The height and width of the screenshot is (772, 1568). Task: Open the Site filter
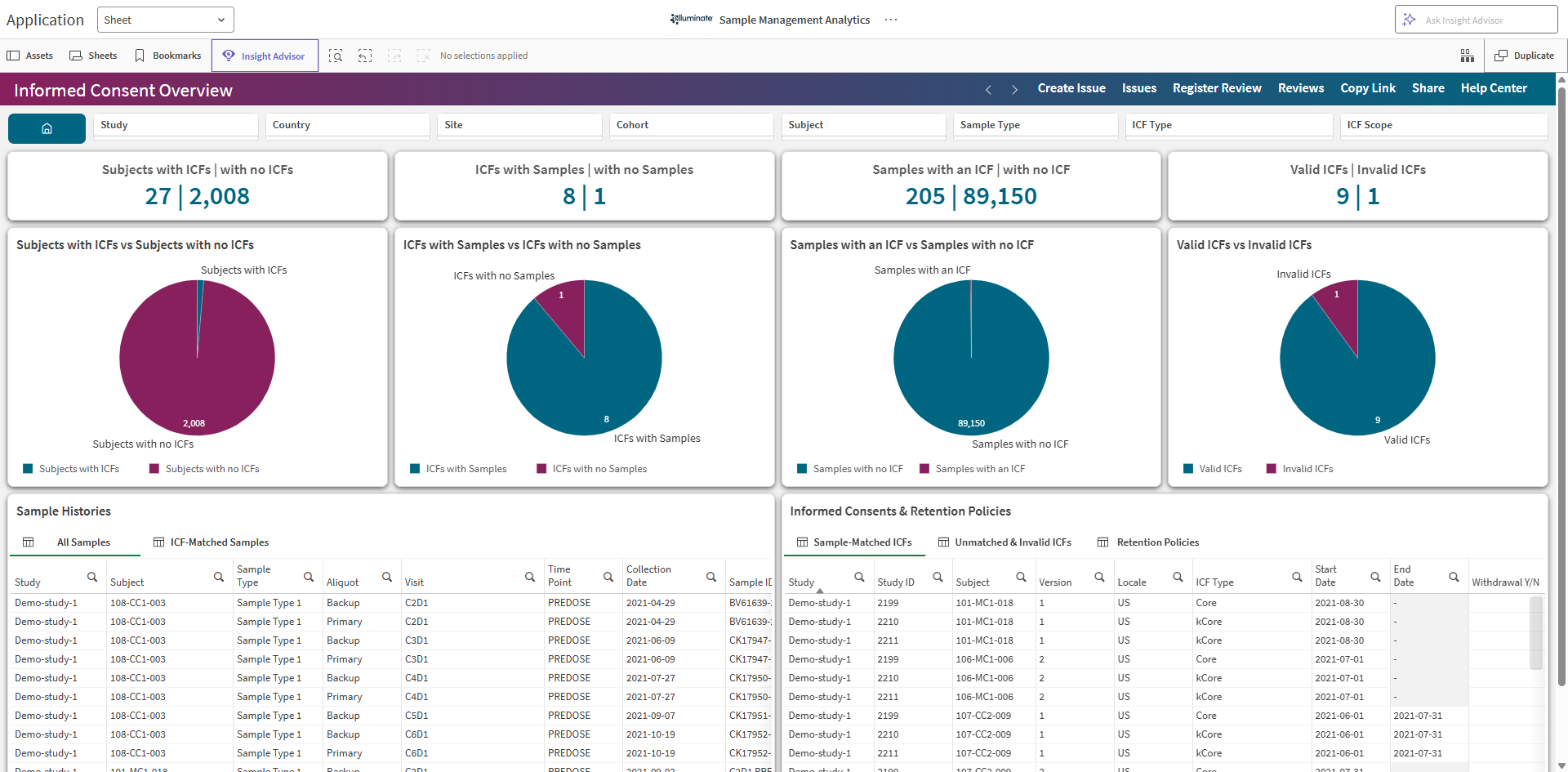coord(519,125)
